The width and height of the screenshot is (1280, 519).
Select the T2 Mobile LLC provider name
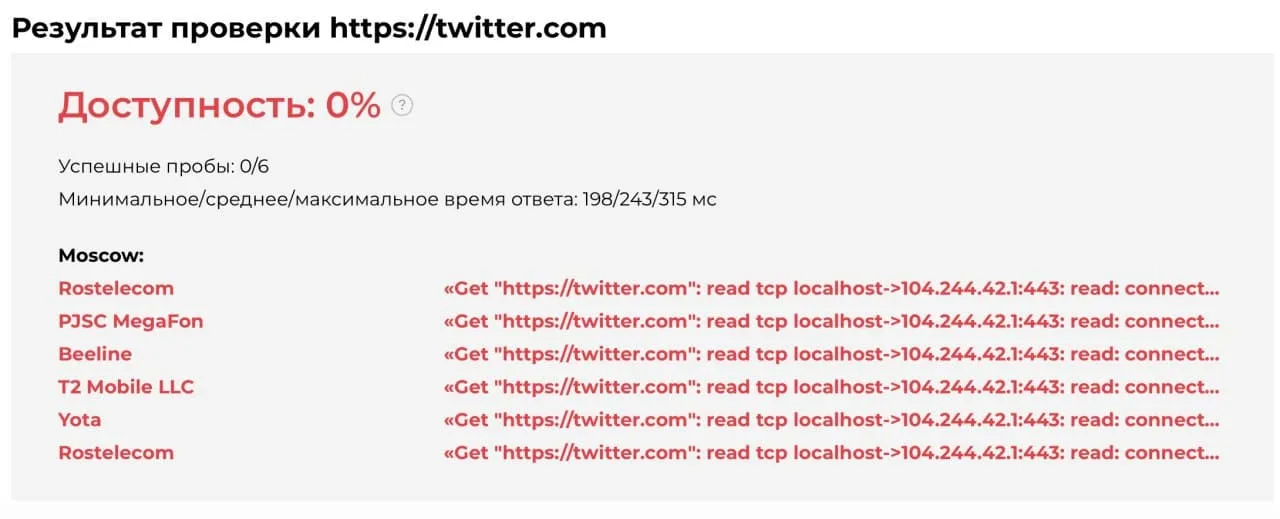126,387
